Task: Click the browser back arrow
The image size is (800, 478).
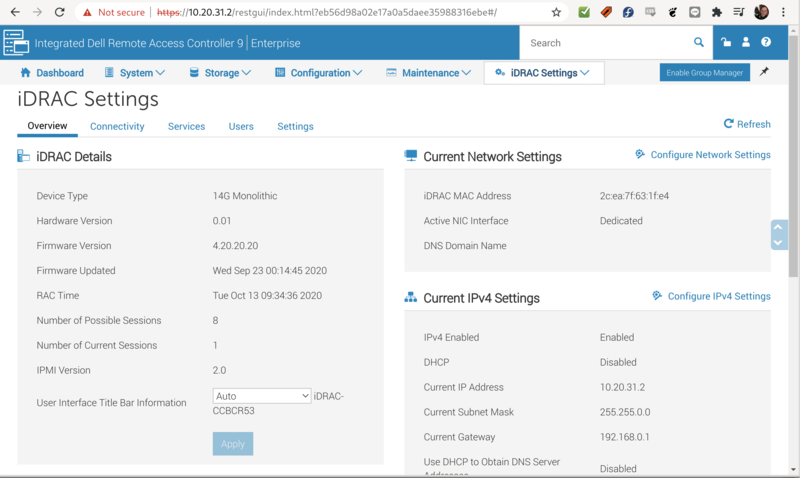Action: point(15,12)
